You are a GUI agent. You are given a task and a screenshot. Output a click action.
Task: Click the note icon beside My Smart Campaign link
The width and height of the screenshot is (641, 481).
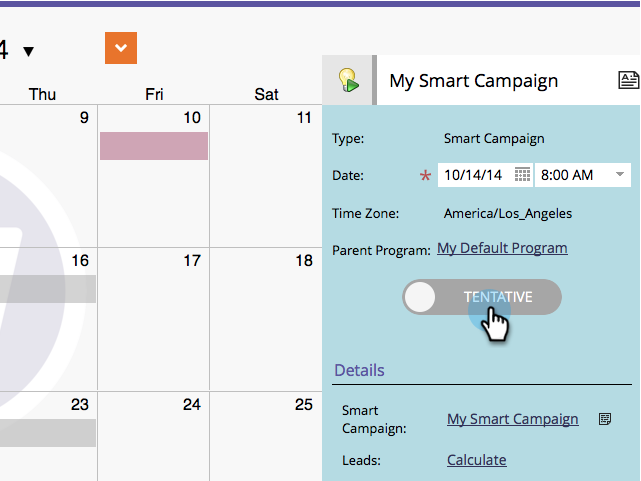tap(604, 419)
